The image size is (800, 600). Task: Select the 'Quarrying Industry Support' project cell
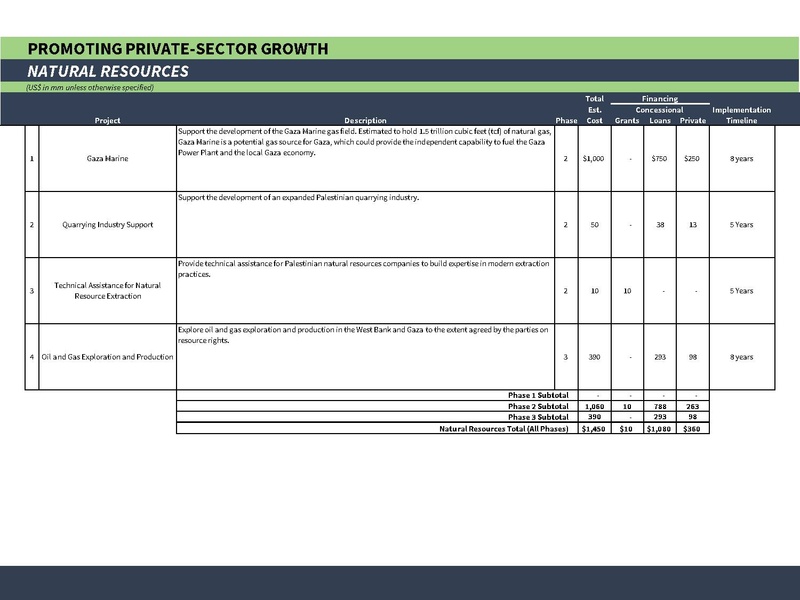coord(108,224)
